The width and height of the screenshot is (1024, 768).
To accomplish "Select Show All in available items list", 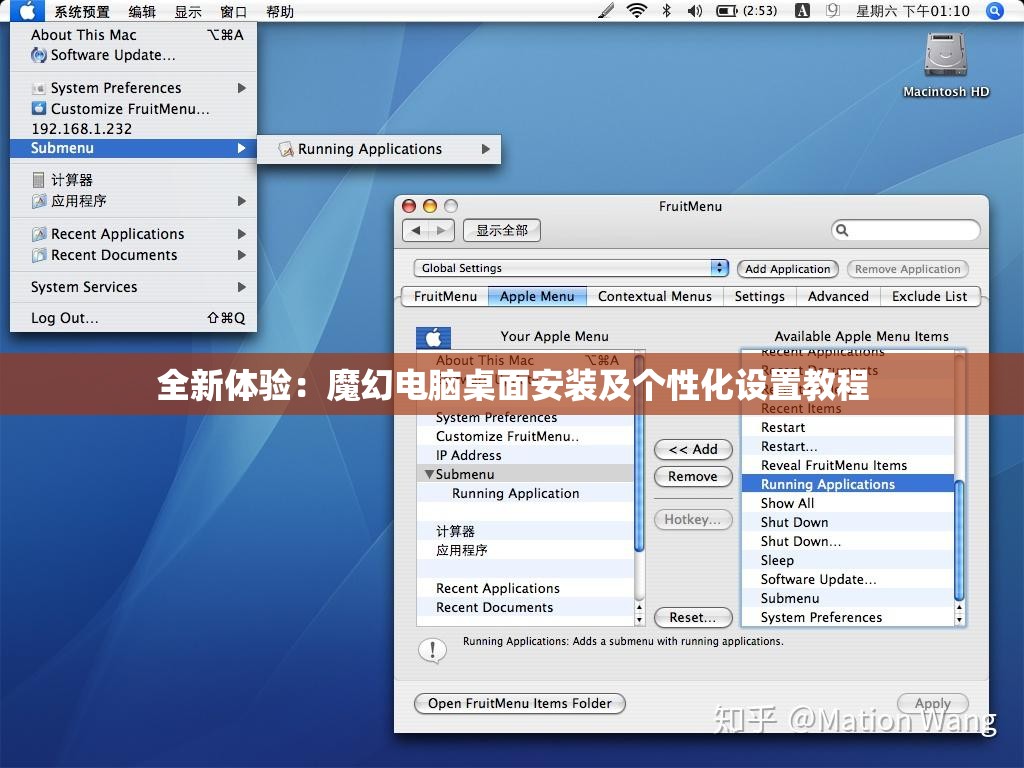I will [848, 503].
